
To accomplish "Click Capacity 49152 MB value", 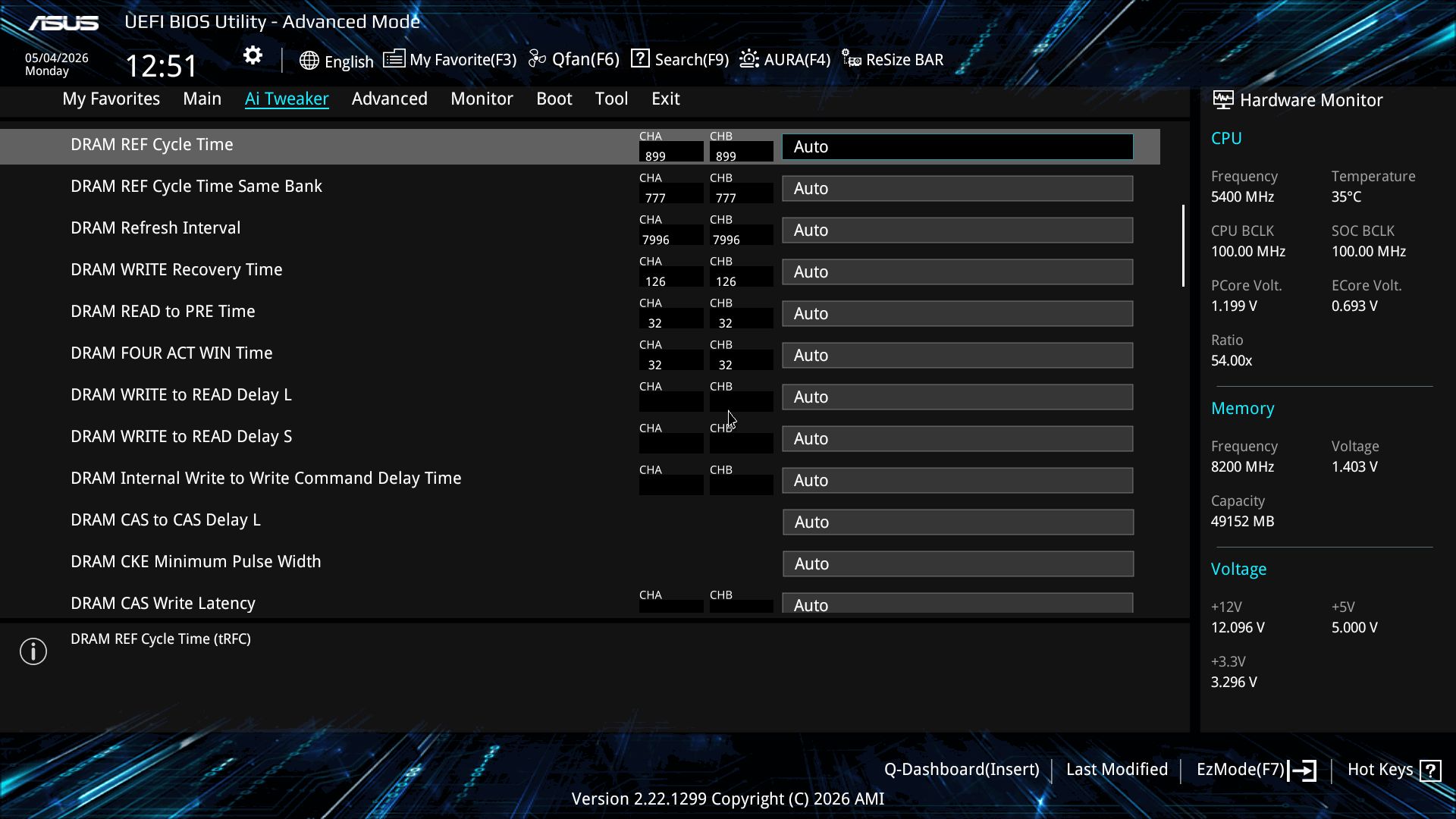I will click(x=1242, y=522).
